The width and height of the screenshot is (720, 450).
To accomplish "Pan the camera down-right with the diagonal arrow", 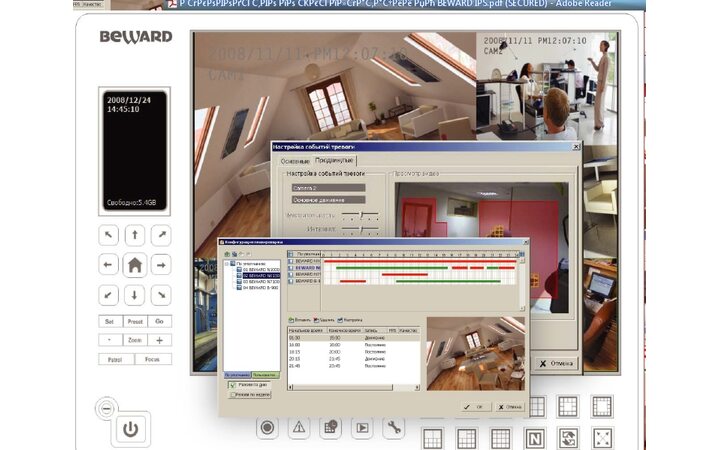I will point(161,295).
